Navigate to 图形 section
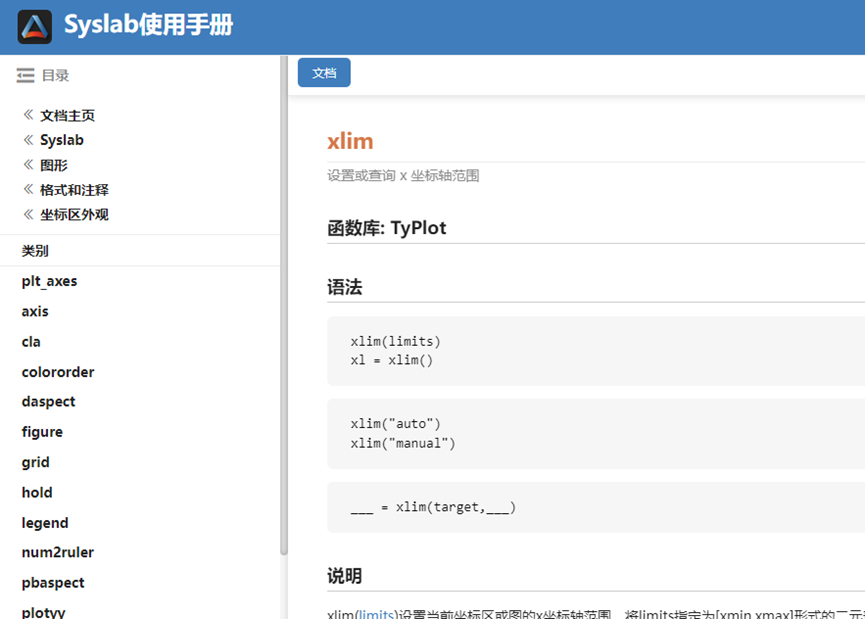The height and width of the screenshot is (619, 865). tap(54, 165)
